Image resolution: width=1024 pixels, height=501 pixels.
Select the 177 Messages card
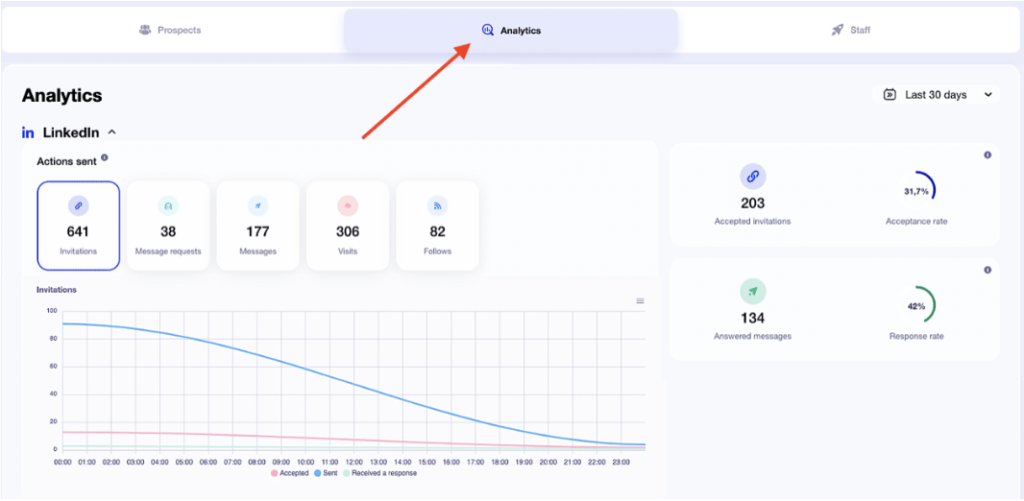coord(258,225)
